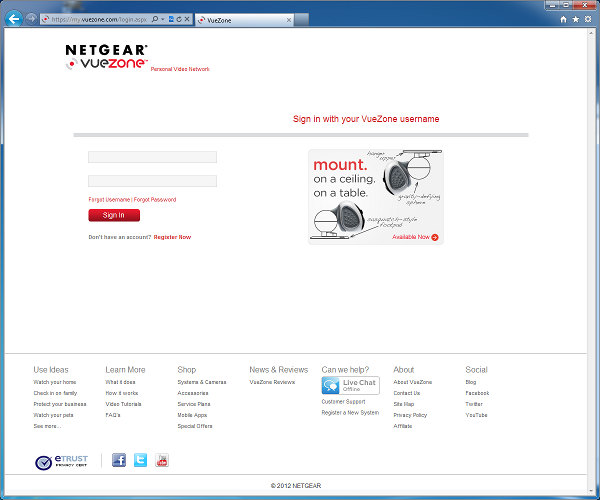Start Live Chat via chat bubble button
Screen dimensions: 600x500
(x=351, y=385)
